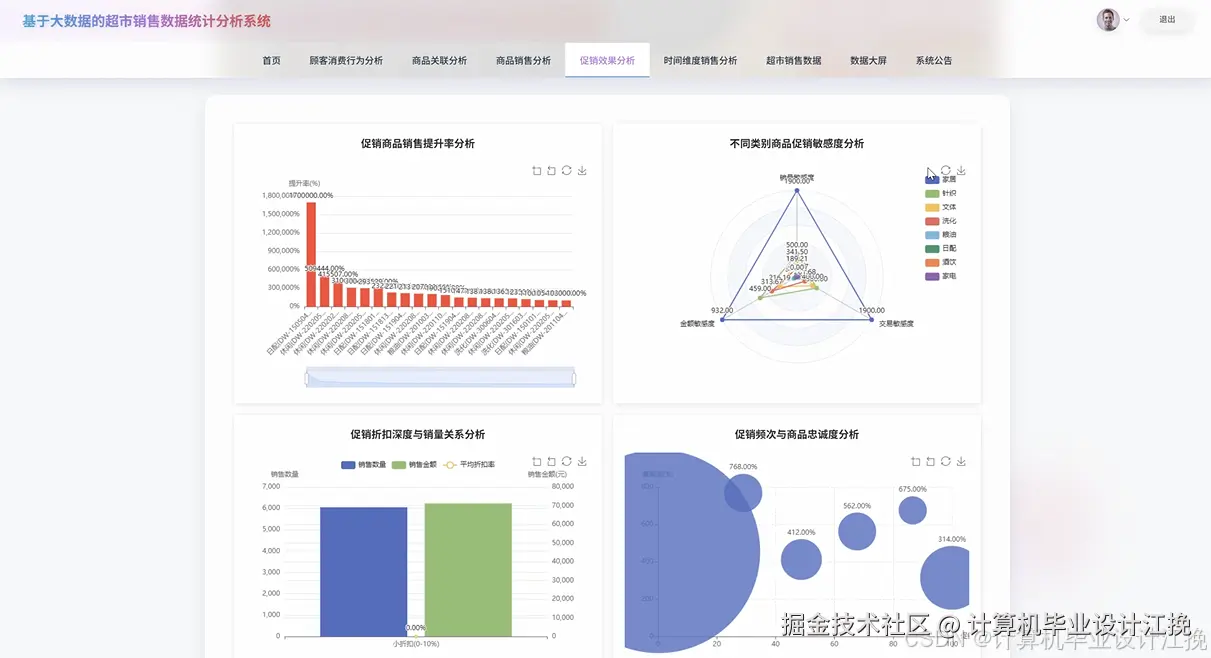This screenshot has width=1211, height=658.
Task: Toggle 酒饮 series in radar legend
Action: (x=941, y=262)
